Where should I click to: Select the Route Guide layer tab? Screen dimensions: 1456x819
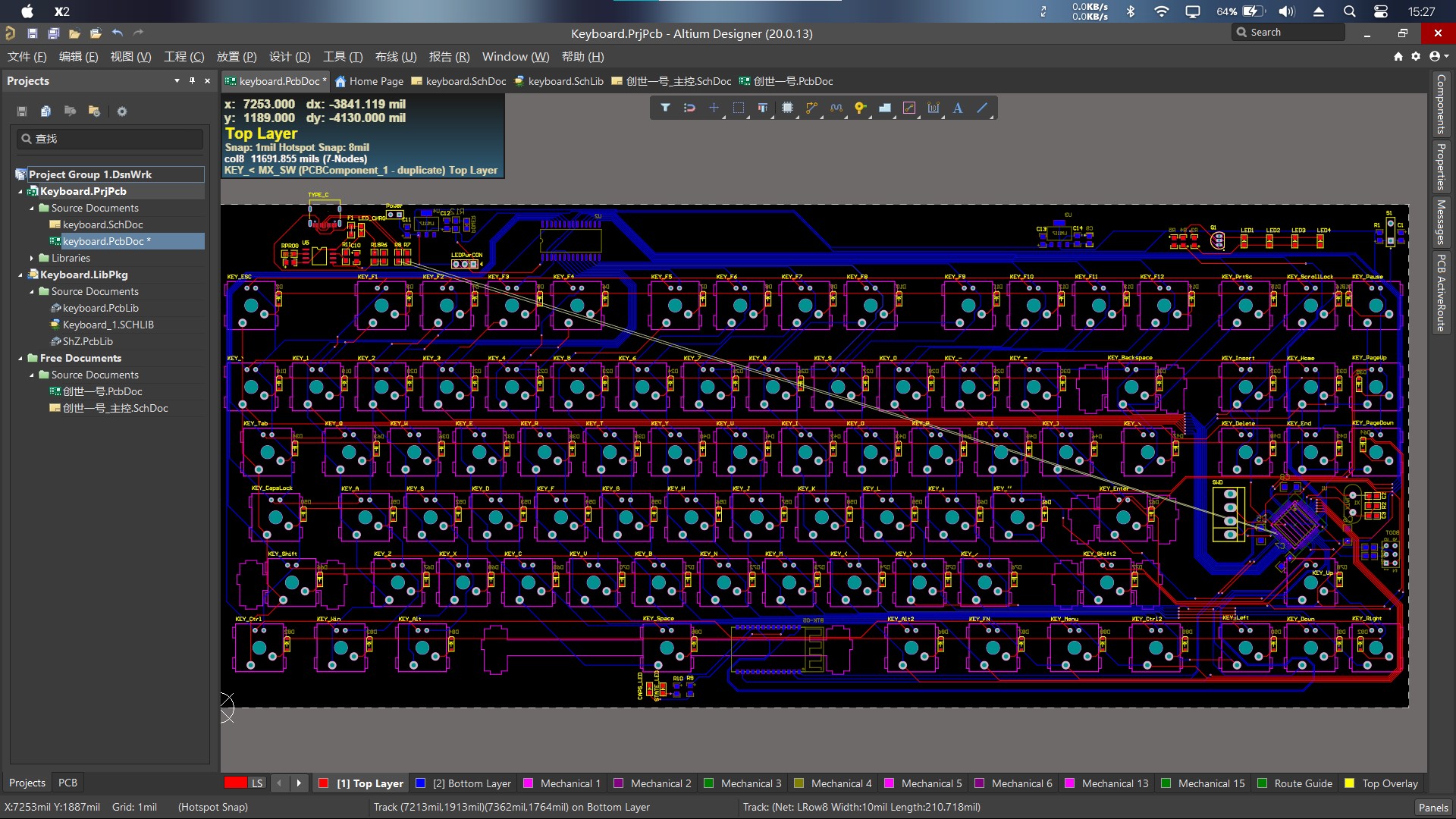[1295, 783]
